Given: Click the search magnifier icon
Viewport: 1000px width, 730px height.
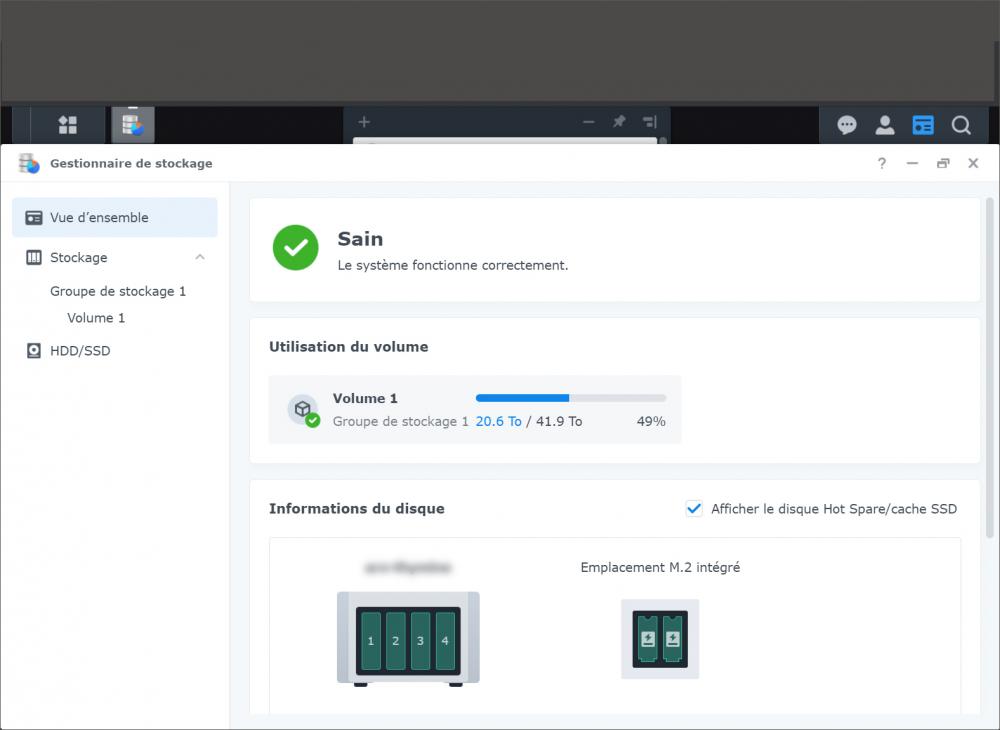Looking at the screenshot, I should [x=961, y=125].
